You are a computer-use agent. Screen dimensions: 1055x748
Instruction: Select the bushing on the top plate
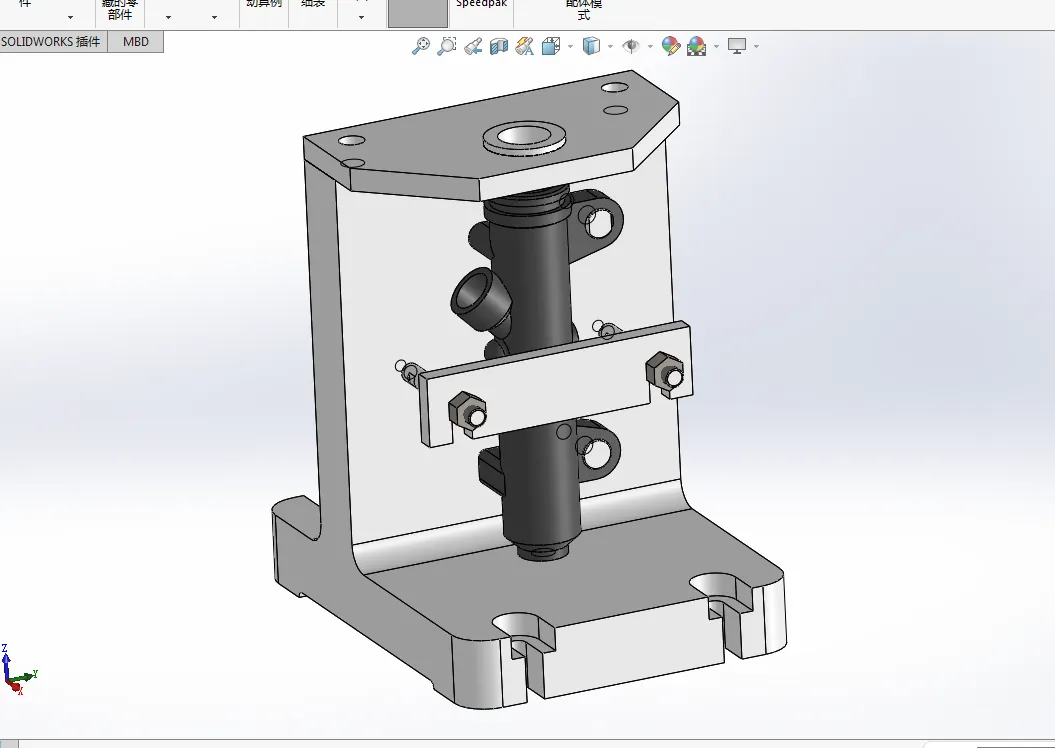pos(525,139)
